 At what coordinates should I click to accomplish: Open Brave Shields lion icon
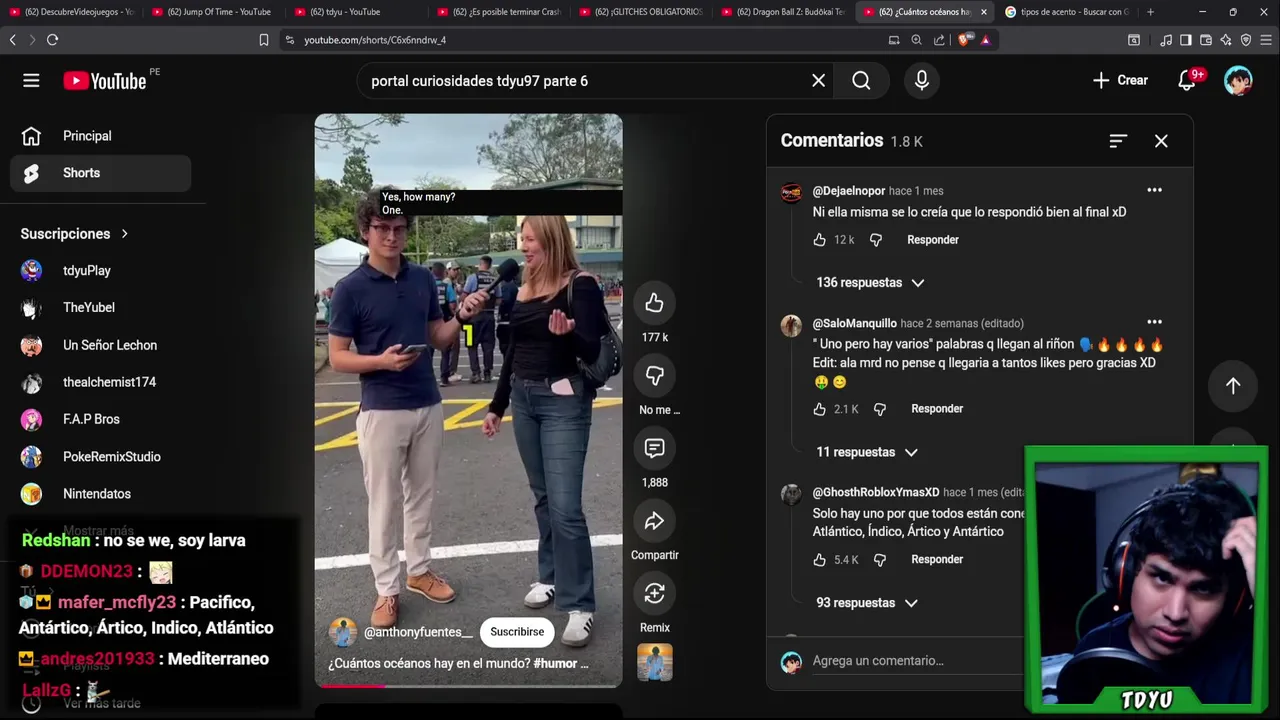pos(964,40)
